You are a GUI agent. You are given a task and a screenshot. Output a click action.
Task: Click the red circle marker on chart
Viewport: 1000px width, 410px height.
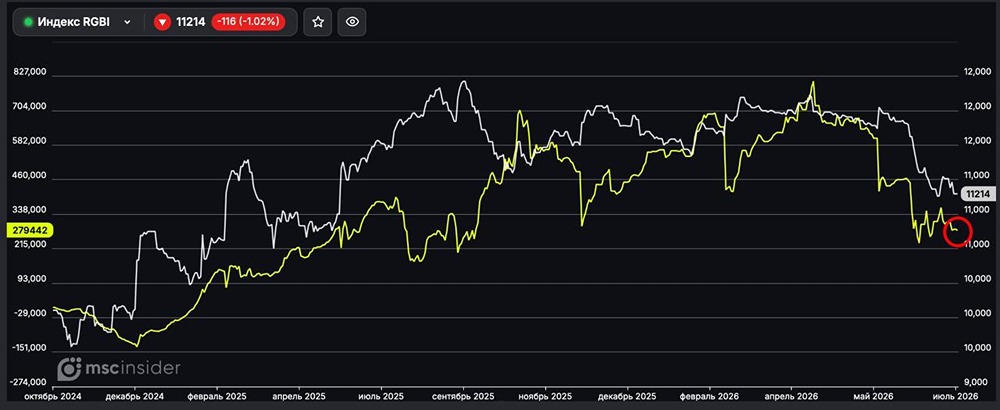tap(957, 231)
